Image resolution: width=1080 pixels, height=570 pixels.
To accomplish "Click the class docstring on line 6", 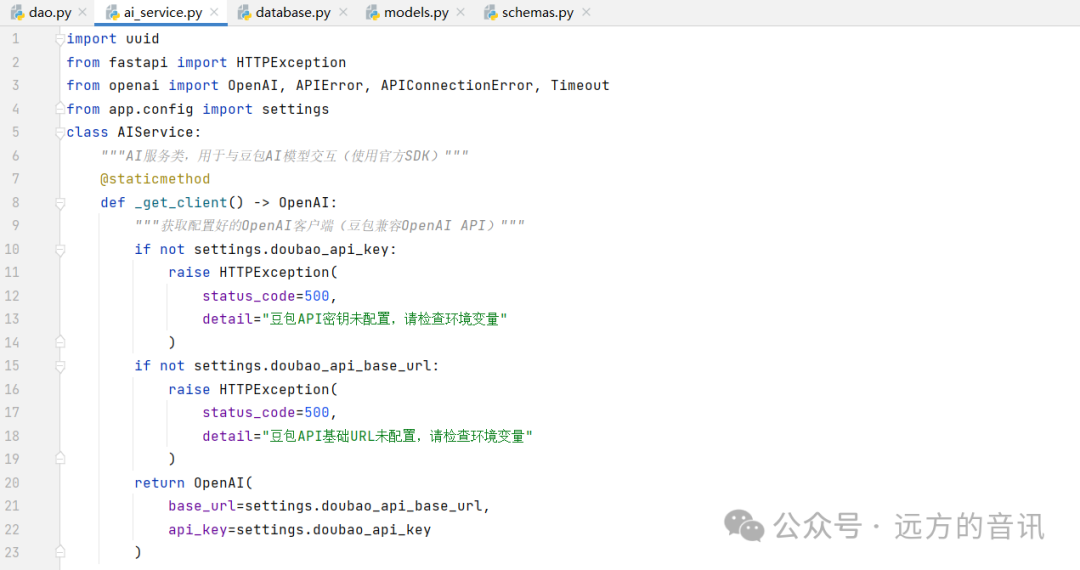I will click(284, 156).
